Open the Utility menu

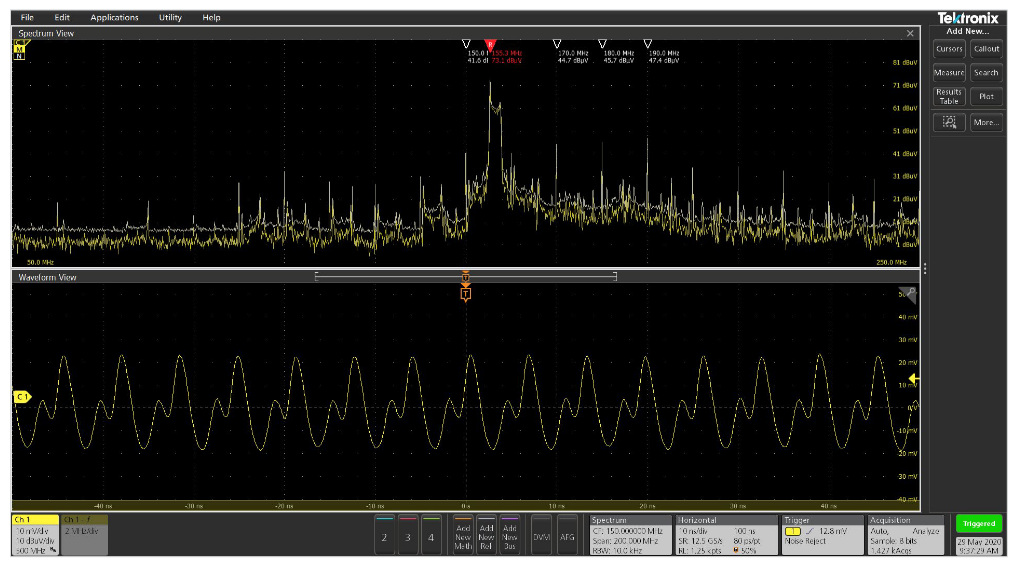point(171,18)
